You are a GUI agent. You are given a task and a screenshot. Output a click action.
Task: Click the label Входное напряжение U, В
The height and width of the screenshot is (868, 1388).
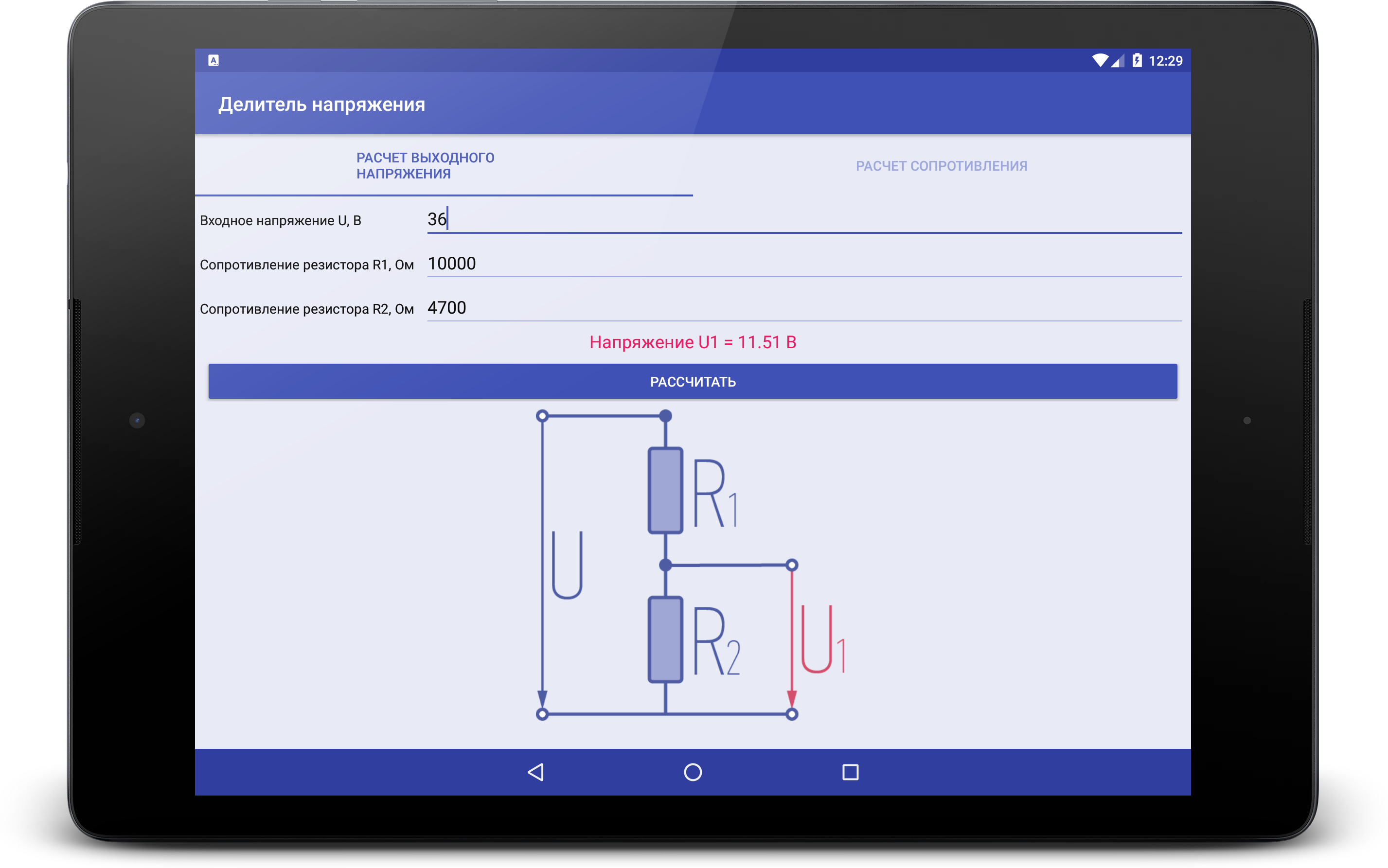point(280,221)
